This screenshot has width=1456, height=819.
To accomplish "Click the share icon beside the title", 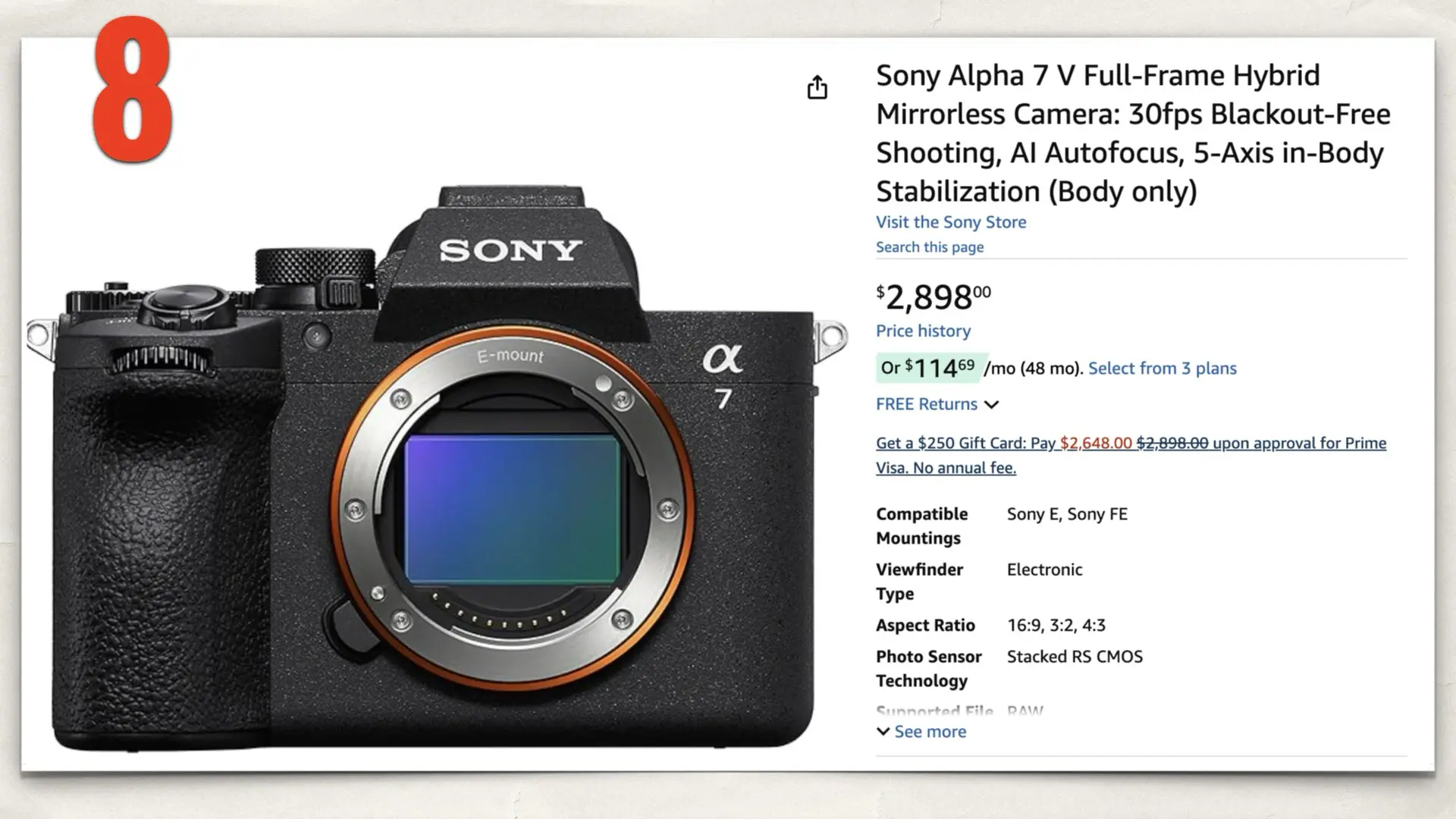I will pos(817,89).
